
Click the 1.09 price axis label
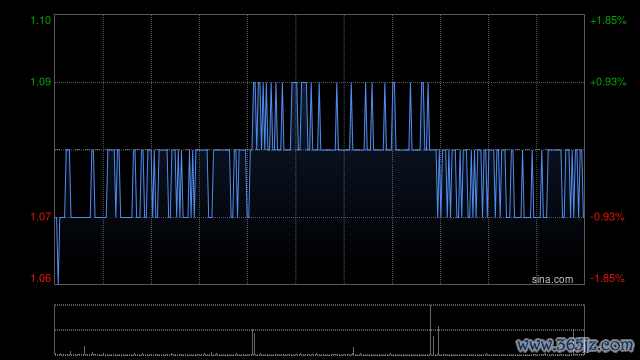pyautogui.click(x=41, y=82)
